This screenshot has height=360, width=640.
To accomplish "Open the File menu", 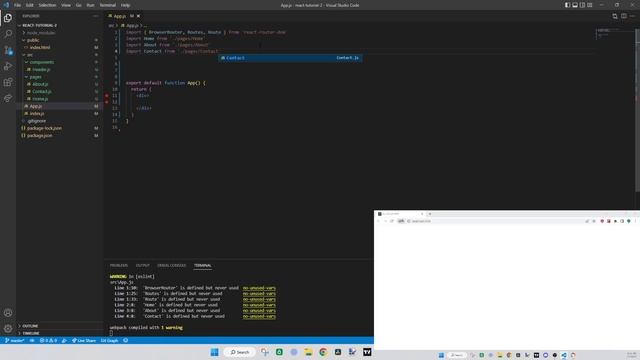I will click(17, 5).
